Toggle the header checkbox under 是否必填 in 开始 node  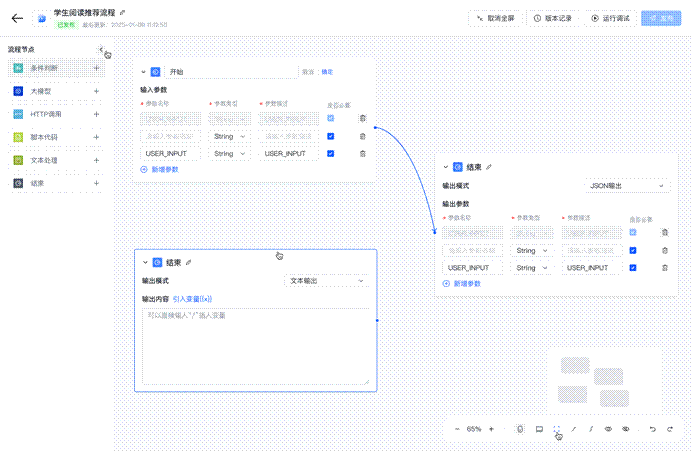[331, 118]
